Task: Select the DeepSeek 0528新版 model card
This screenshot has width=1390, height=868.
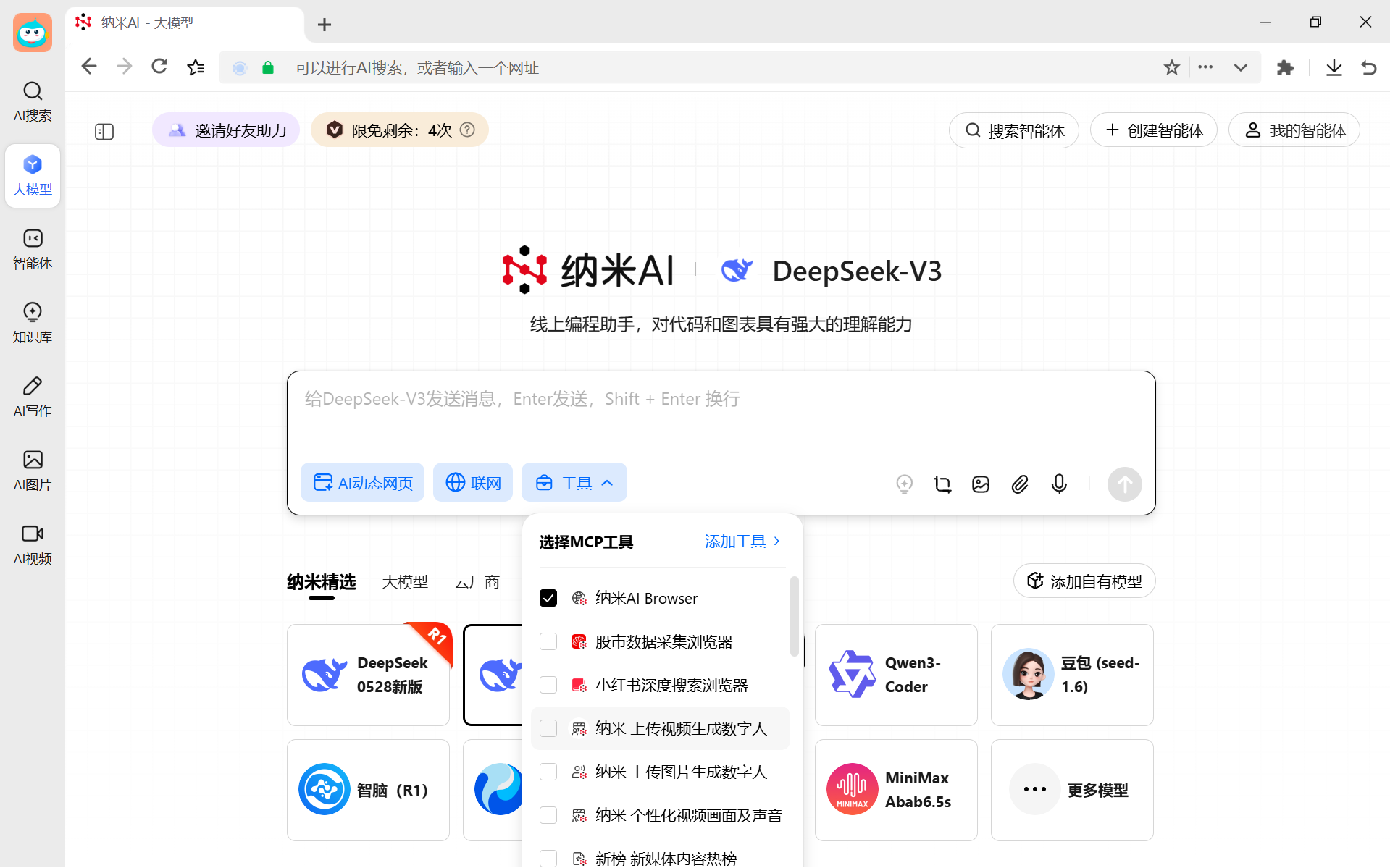Action: tap(368, 675)
